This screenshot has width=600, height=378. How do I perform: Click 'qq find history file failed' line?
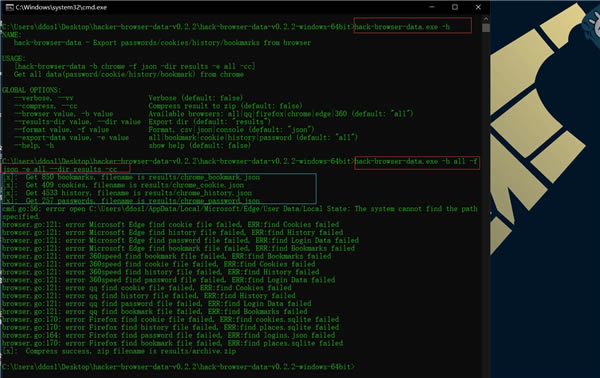coord(148,296)
